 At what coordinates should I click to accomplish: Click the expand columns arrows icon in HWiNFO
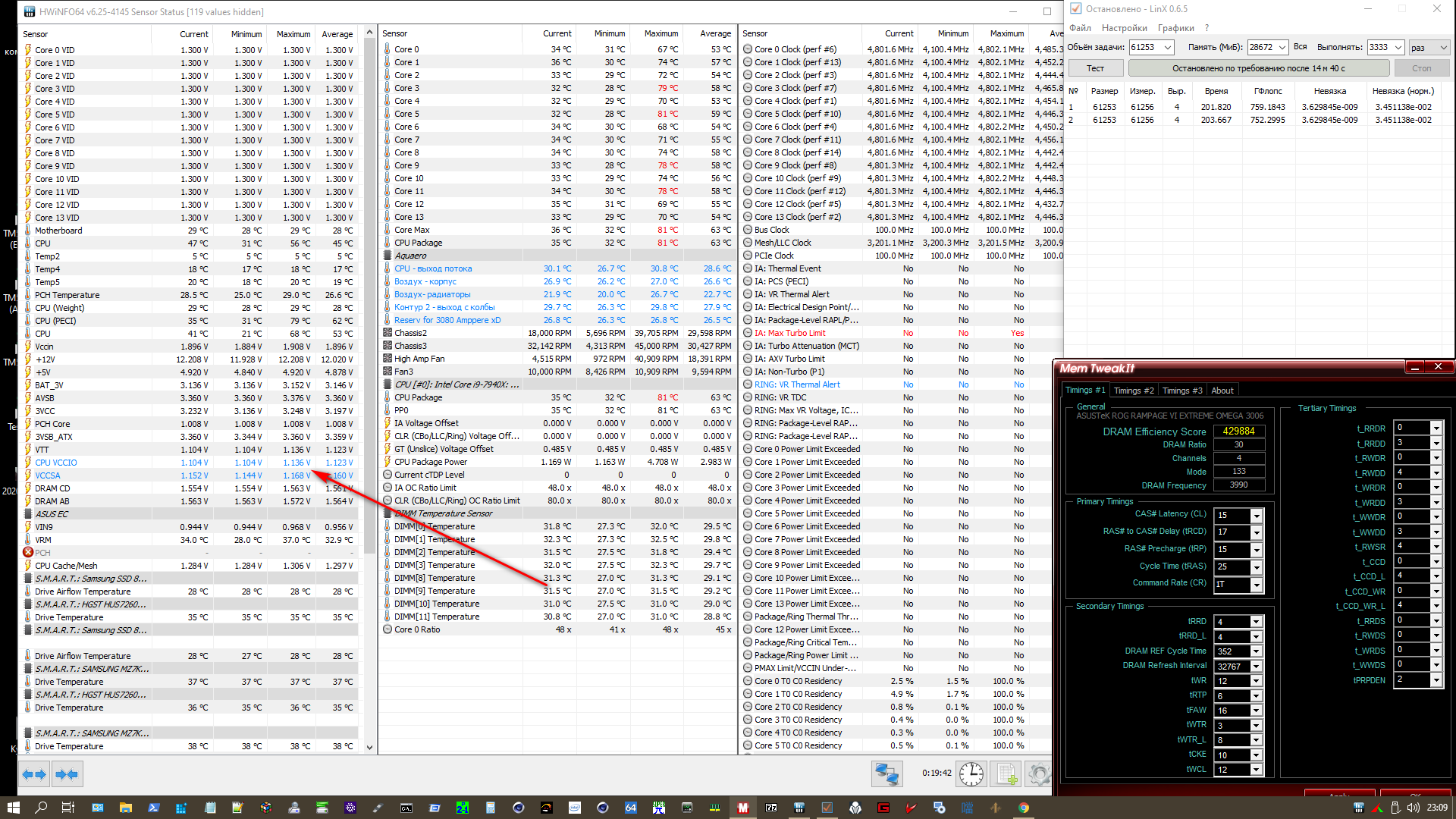coord(34,774)
